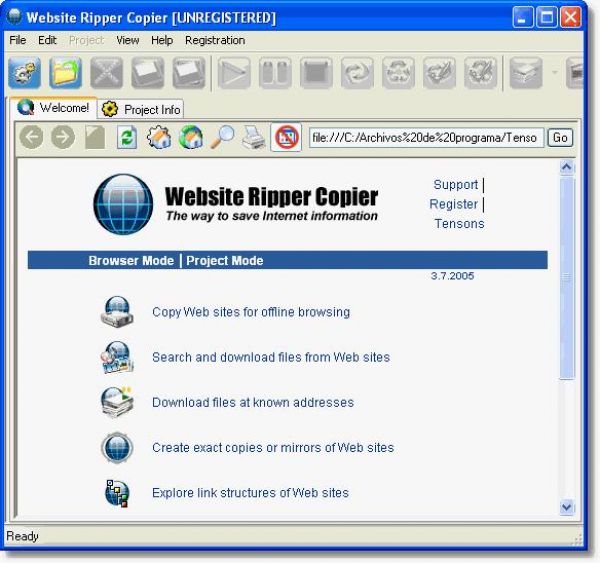Select Browser Mode in the blue bar

pyautogui.click(x=131, y=261)
